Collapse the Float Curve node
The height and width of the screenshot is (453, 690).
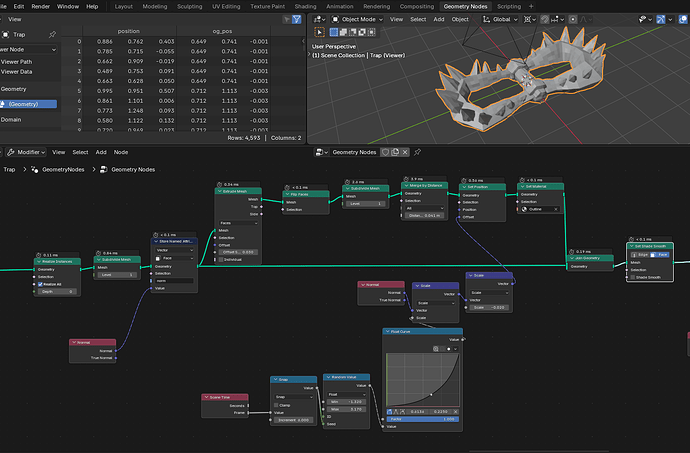(x=387, y=331)
